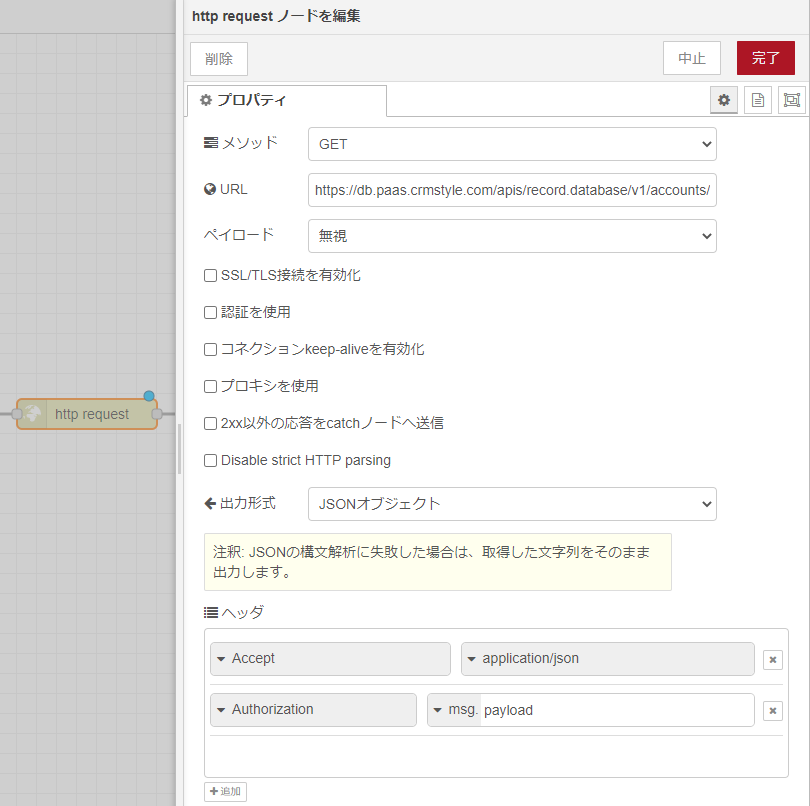Remove the Authorization header row

point(773,710)
